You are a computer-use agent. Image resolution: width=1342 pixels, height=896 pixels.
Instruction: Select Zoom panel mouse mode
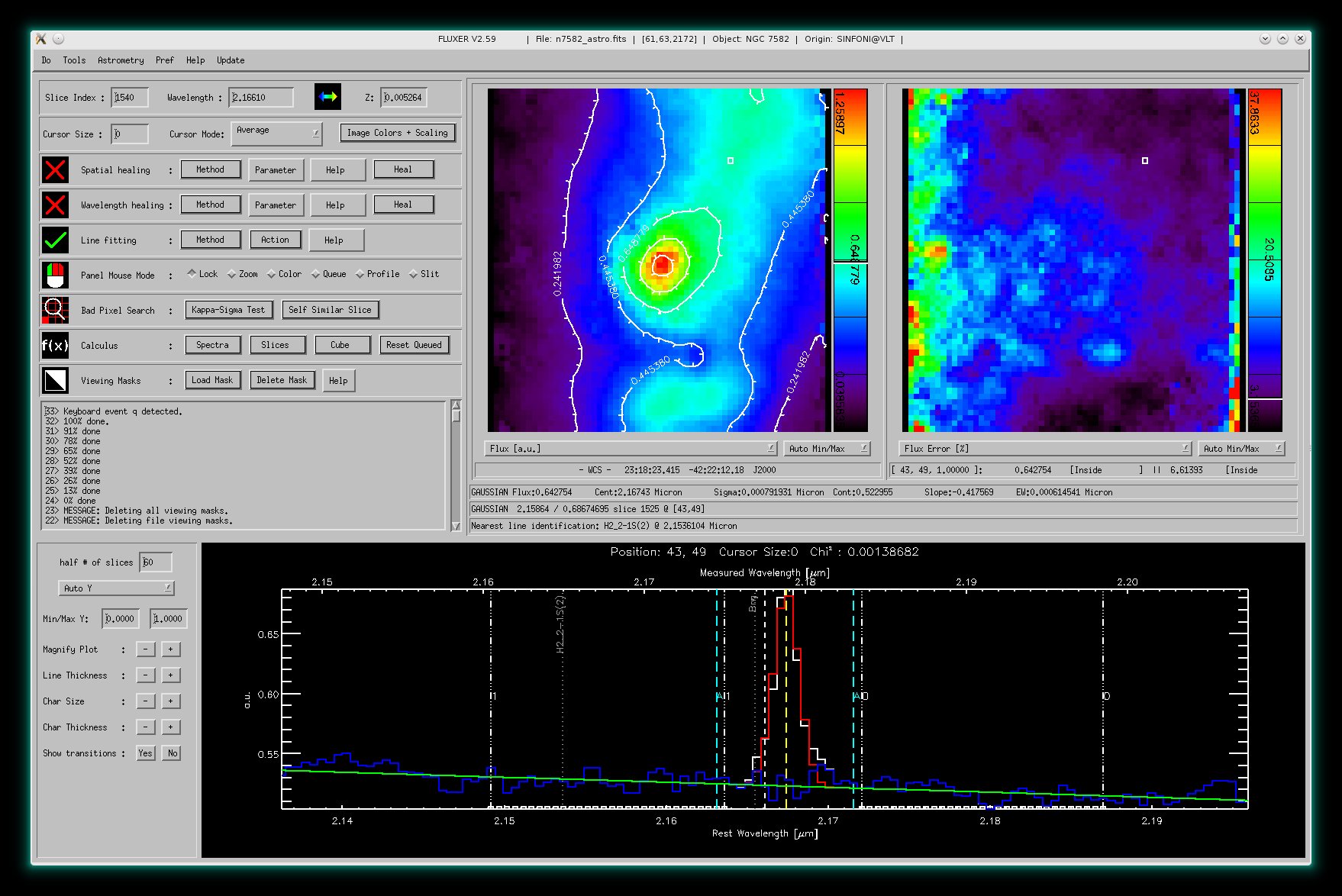pyautogui.click(x=243, y=274)
